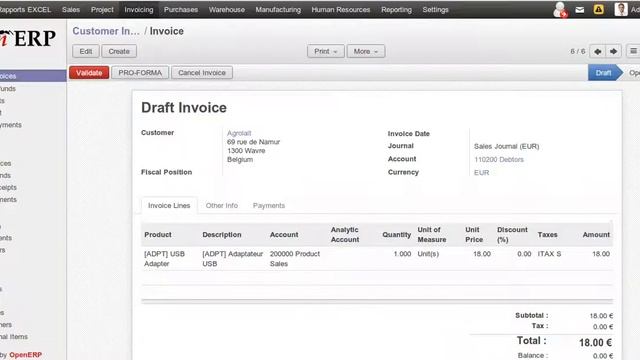The width and height of the screenshot is (640, 360).
Task: Click the '[ADPT] USB Adapter' product cell
Action: point(164,259)
